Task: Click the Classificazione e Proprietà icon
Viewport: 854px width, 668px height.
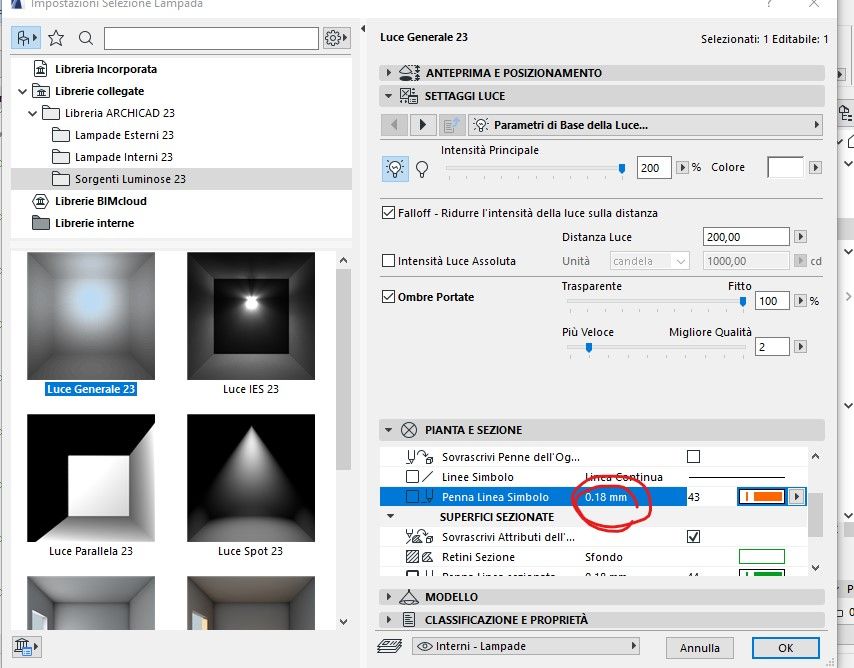Action: click(x=408, y=620)
